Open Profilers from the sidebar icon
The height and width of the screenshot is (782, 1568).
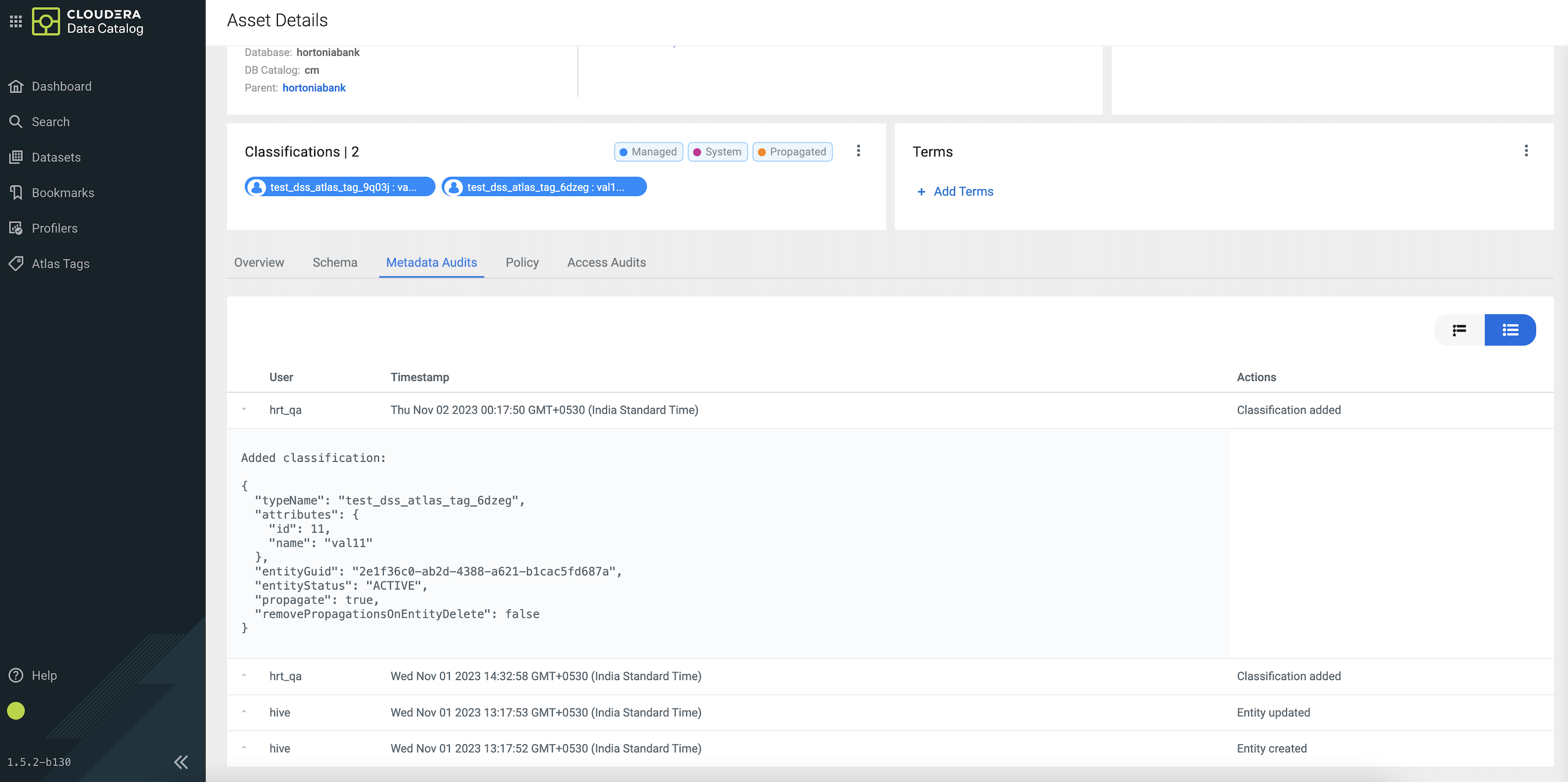tap(16, 228)
